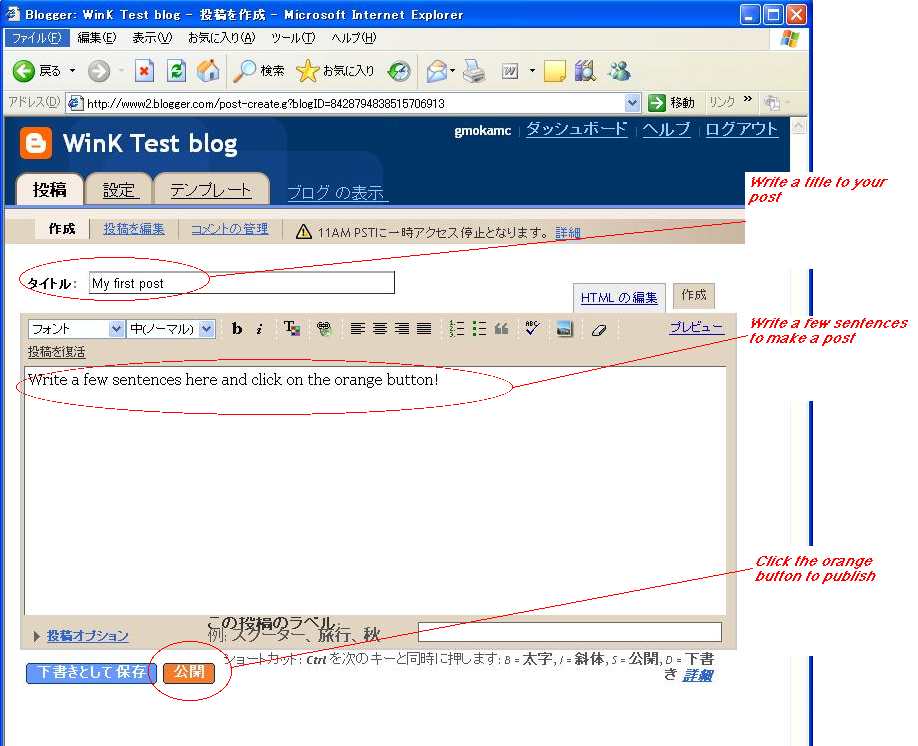Open the Back button history dropdown arrow
The height and width of the screenshot is (746, 918).
pos(73,71)
